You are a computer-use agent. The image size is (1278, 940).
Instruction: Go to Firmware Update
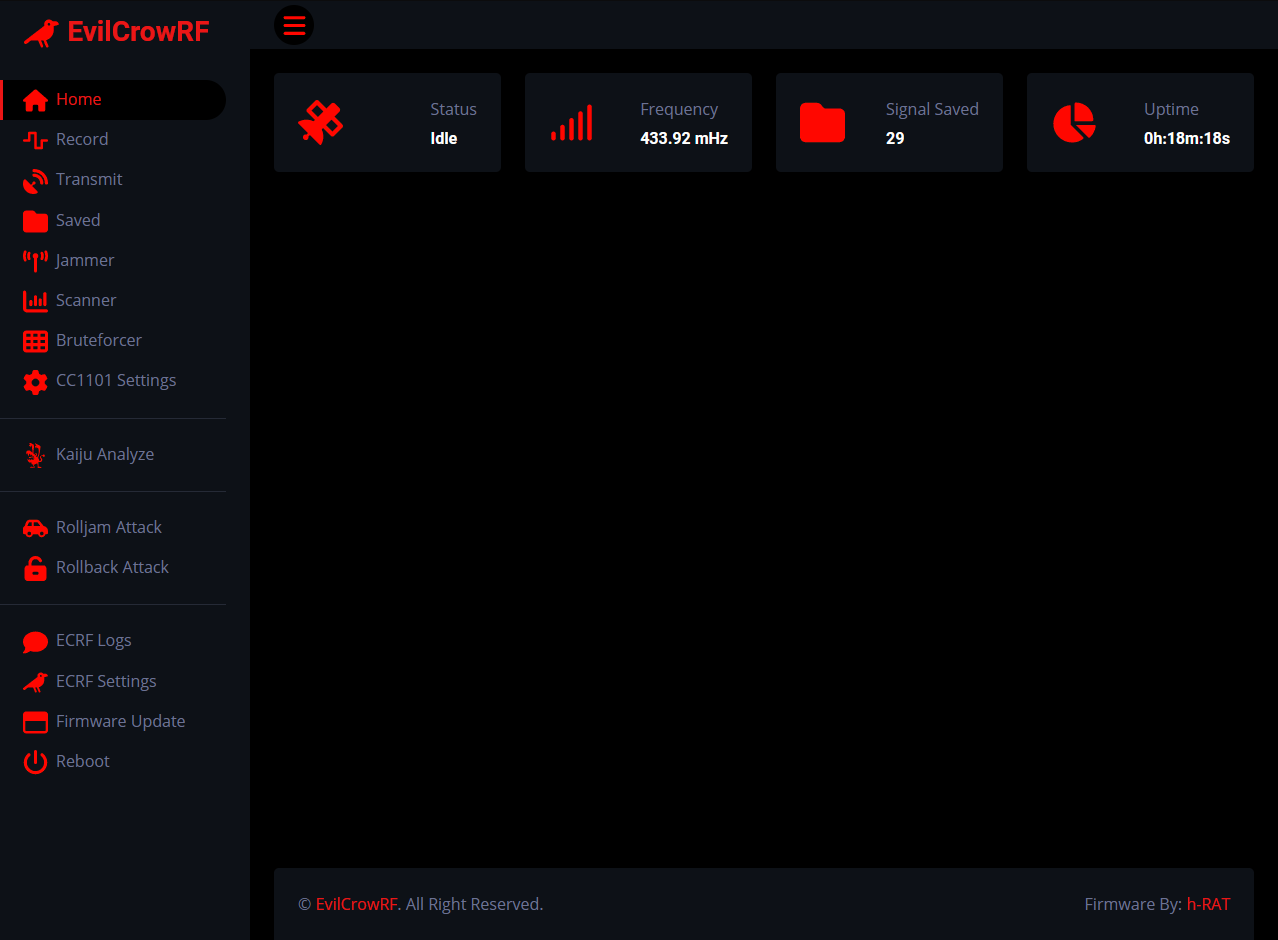pos(120,721)
